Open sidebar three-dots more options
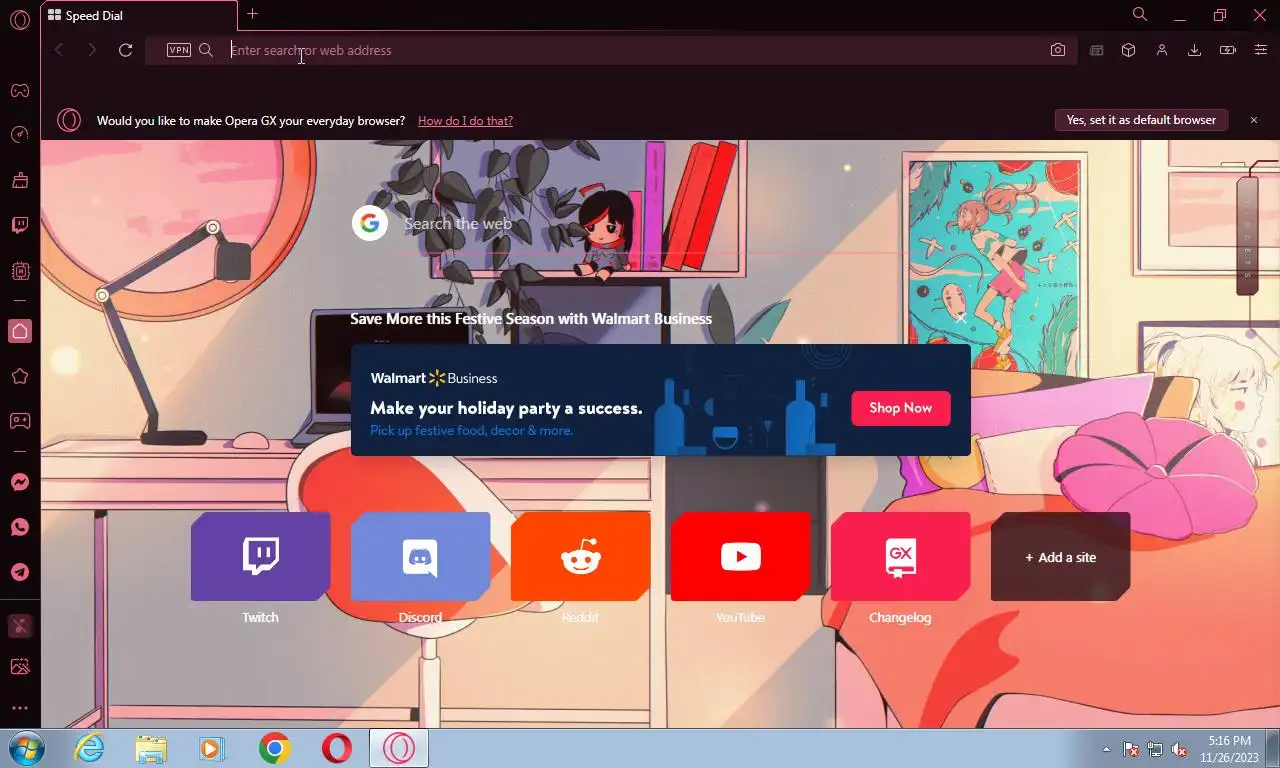 click(x=19, y=708)
